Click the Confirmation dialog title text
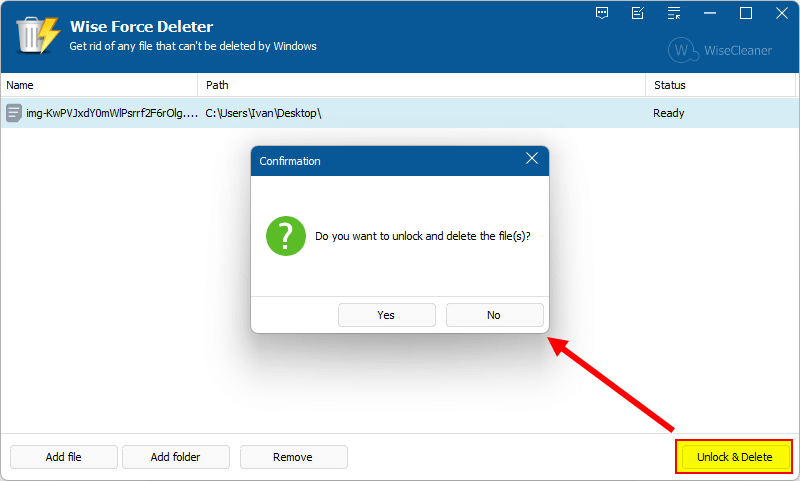The width and height of the screenshot is (800, 481). click(290, 161)
